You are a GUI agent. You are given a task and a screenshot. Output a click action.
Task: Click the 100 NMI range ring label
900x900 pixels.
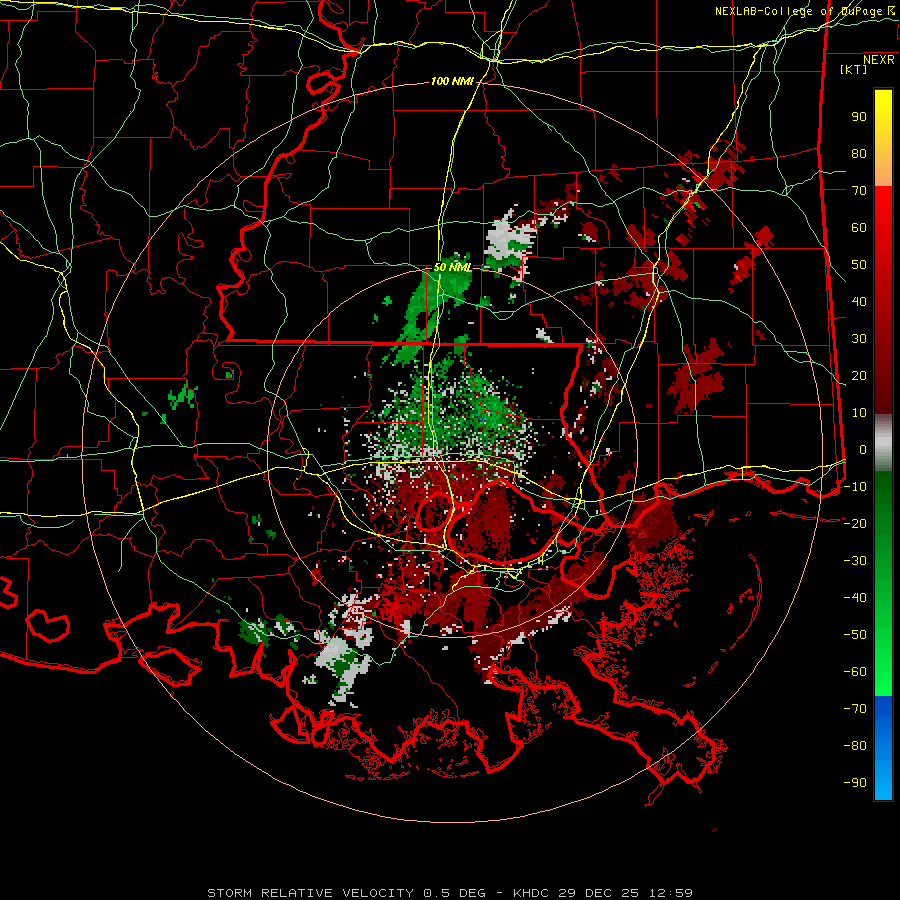(x=452, y=82)
